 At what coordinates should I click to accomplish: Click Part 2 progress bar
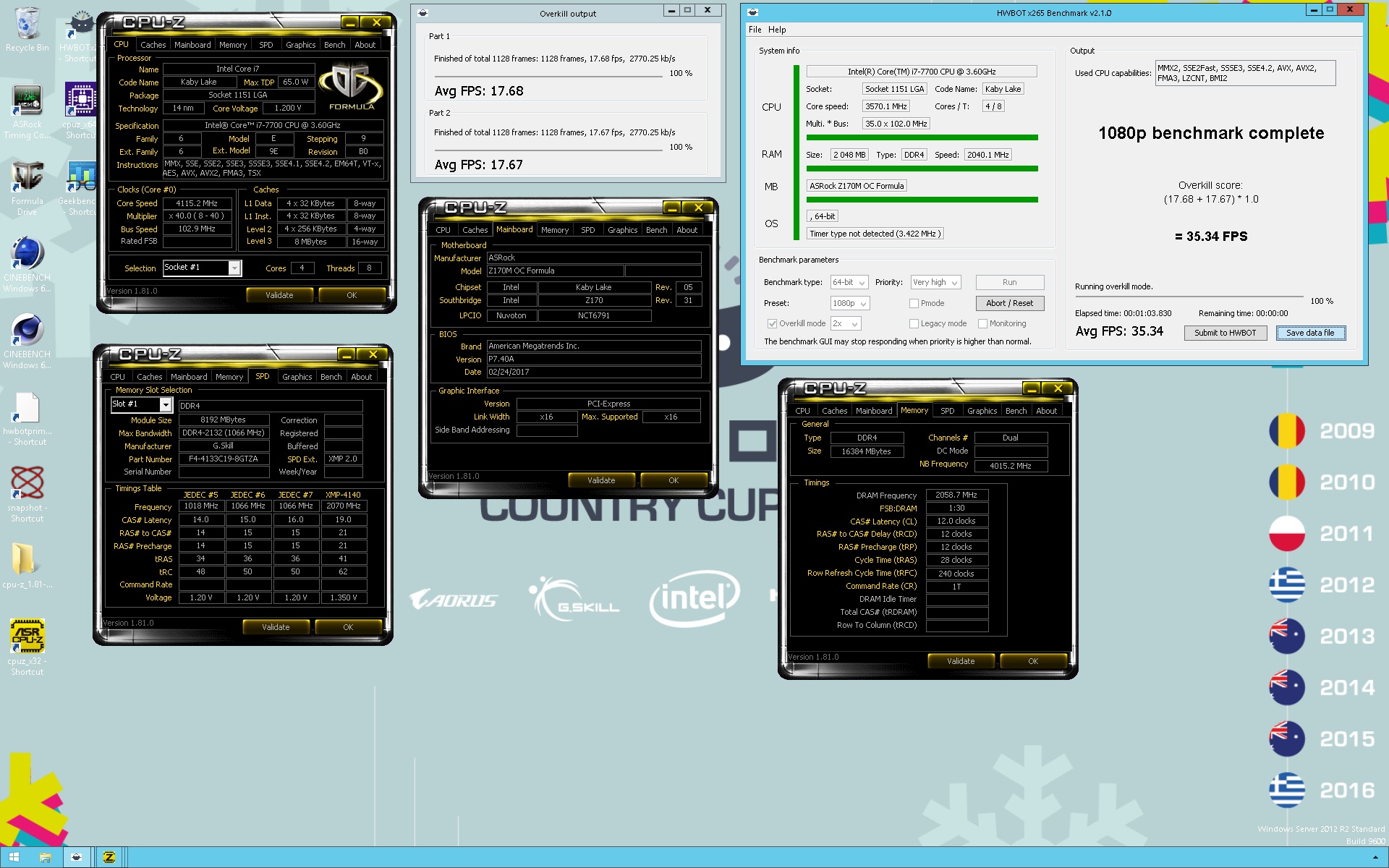(x=548, y=149)
